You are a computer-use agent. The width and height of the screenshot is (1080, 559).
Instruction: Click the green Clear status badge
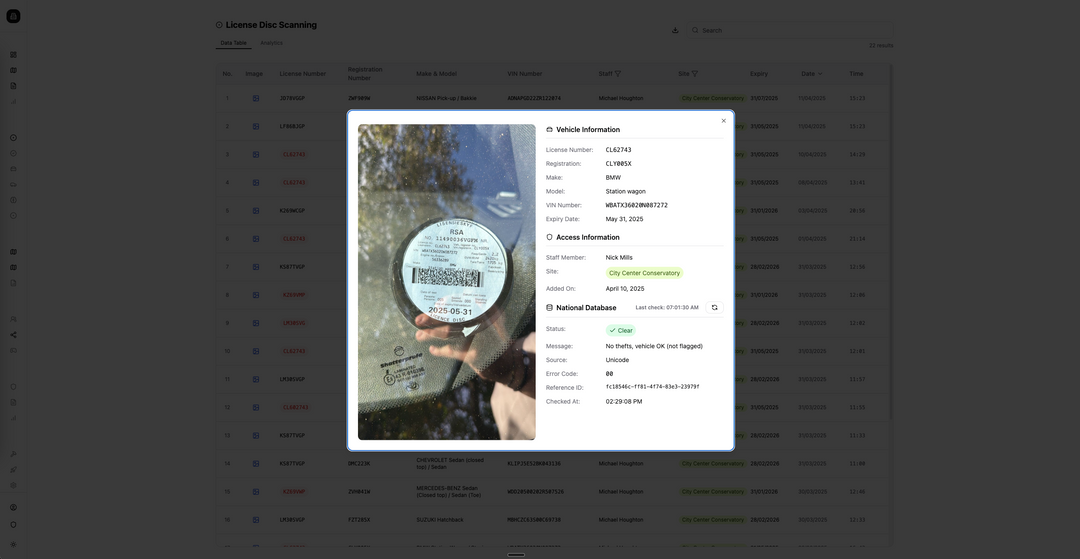620,330
